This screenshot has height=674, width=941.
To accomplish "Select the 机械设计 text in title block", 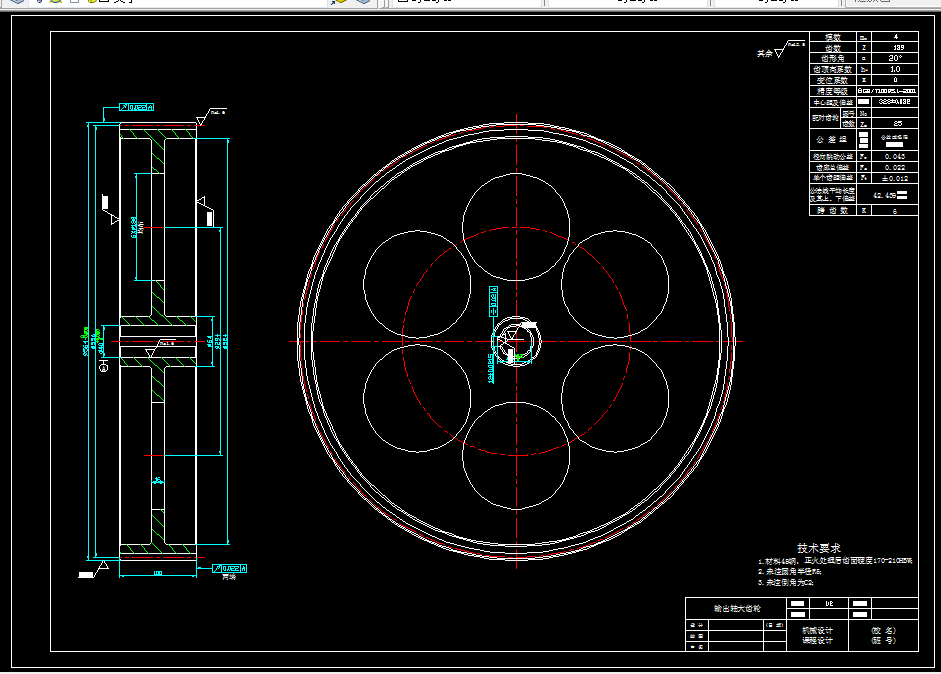I will 817,630.
